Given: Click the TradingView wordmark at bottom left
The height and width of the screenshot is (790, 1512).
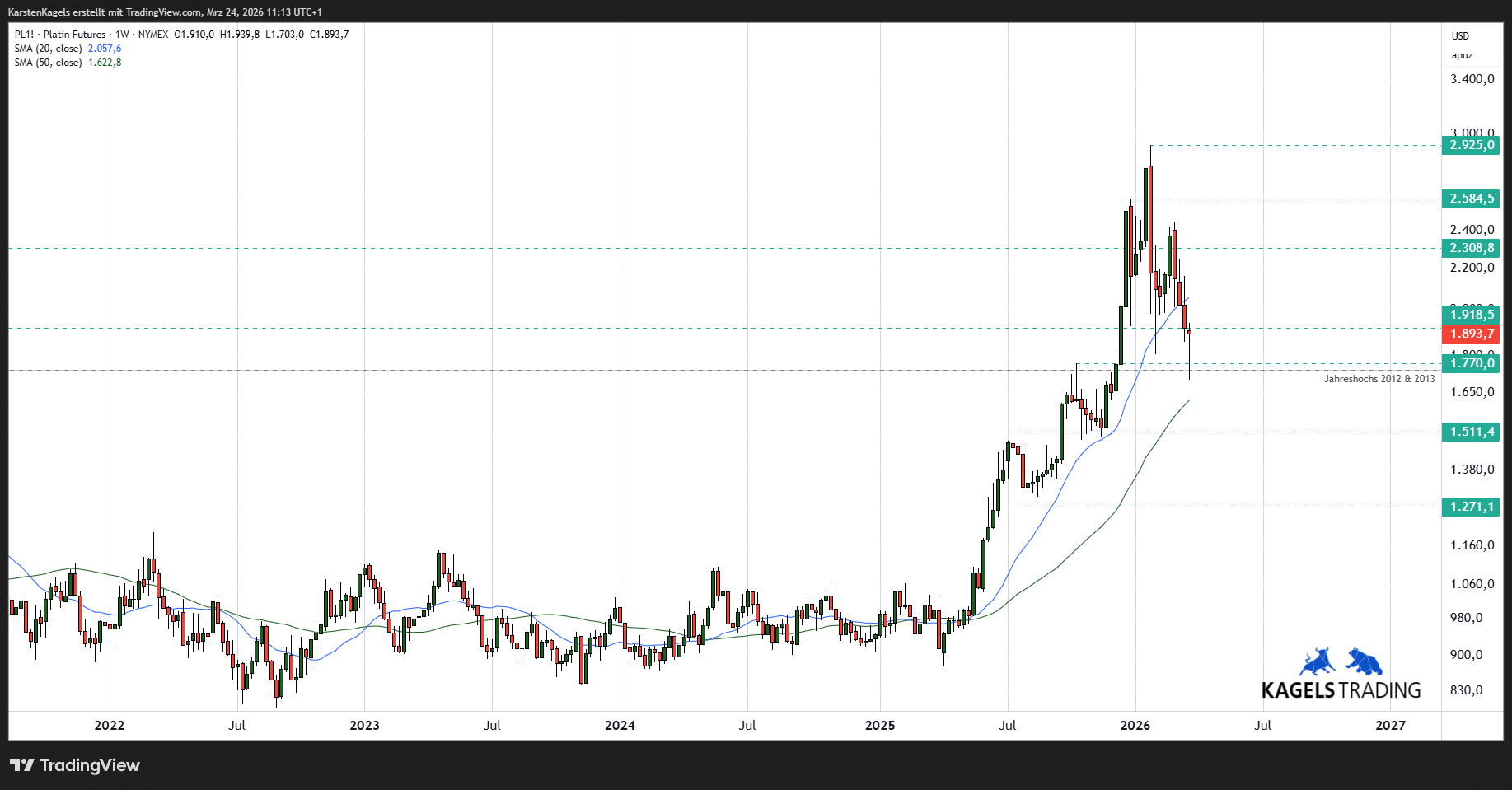Looking at the screenshot, I should (90, 765).
